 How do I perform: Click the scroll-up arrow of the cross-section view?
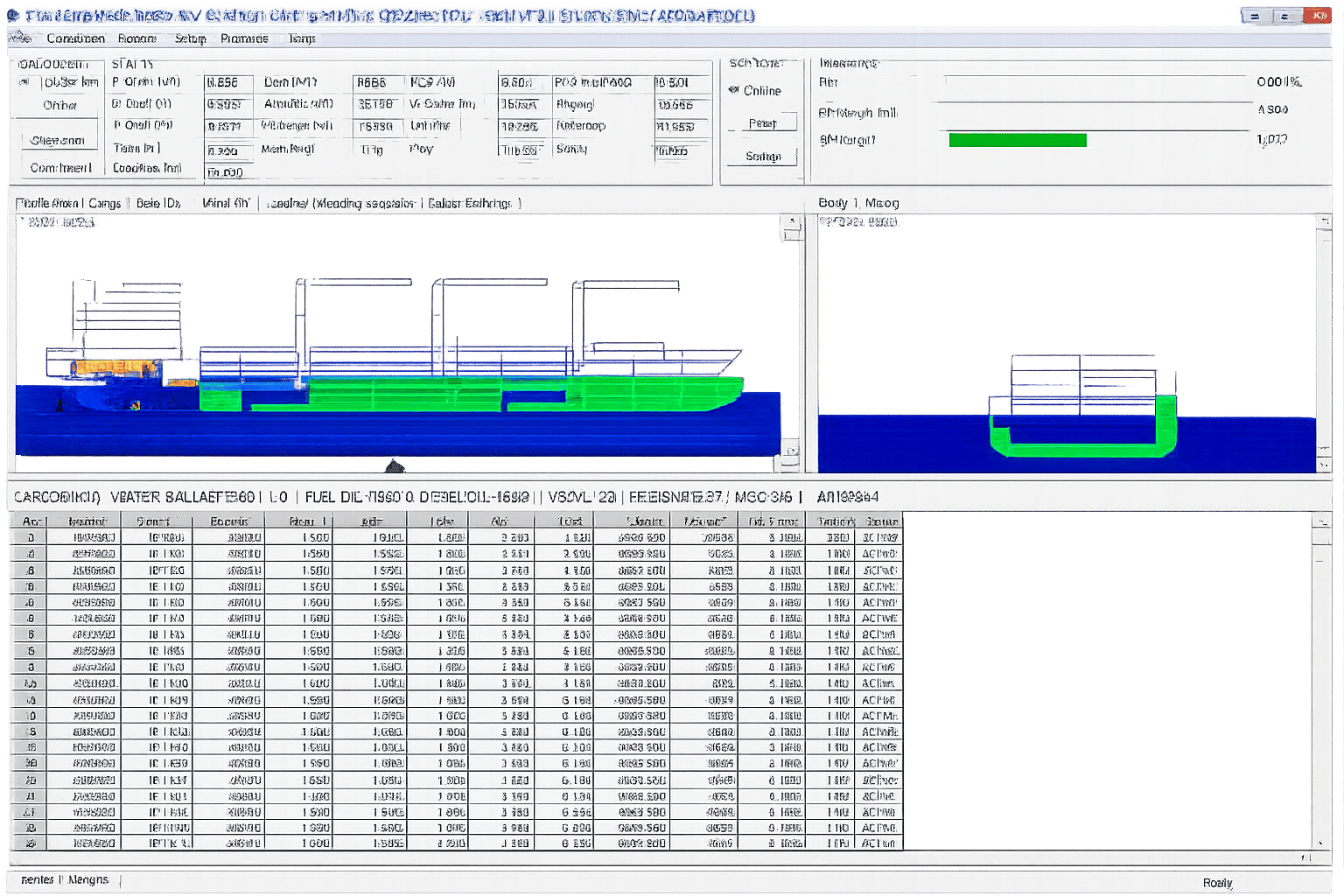[1324, 221]
